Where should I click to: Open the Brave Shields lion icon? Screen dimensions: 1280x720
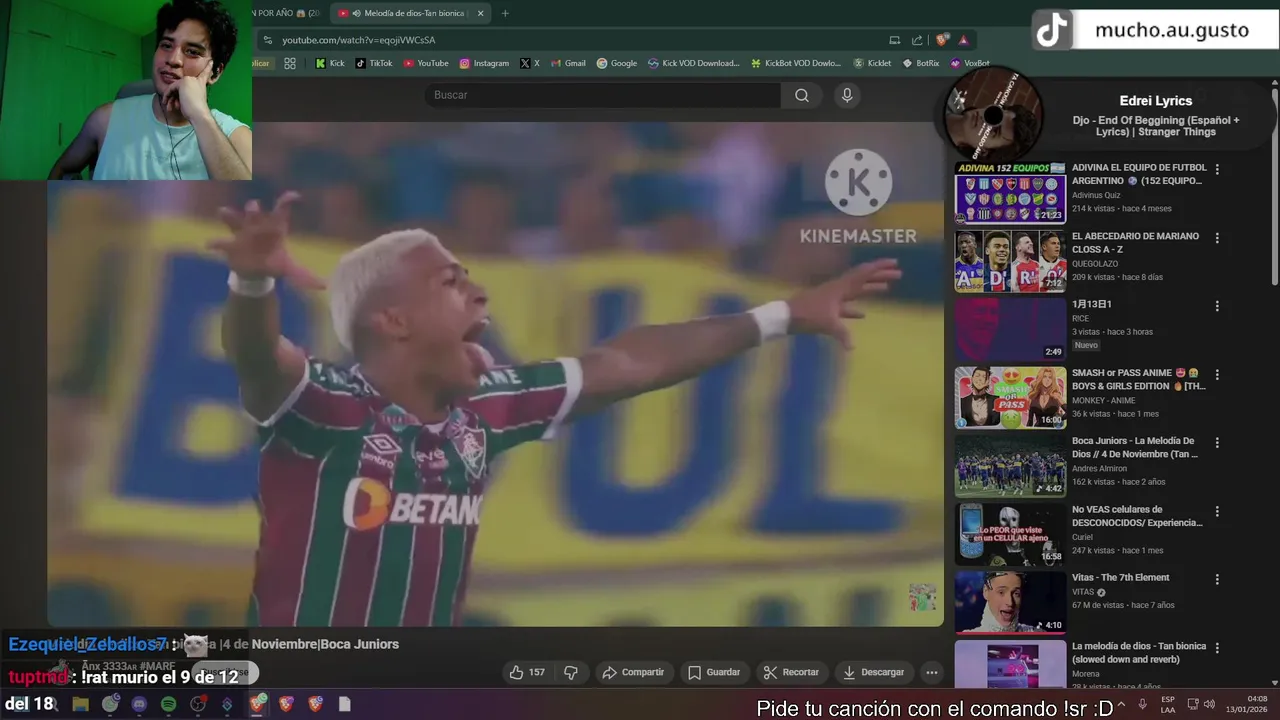tap(942, 40)
